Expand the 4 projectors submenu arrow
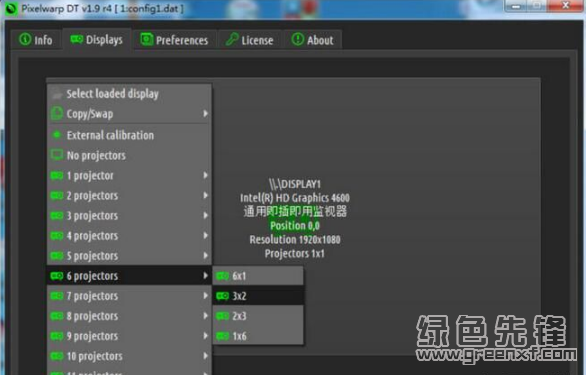This screenshot has width=586, height=375. 205,236
